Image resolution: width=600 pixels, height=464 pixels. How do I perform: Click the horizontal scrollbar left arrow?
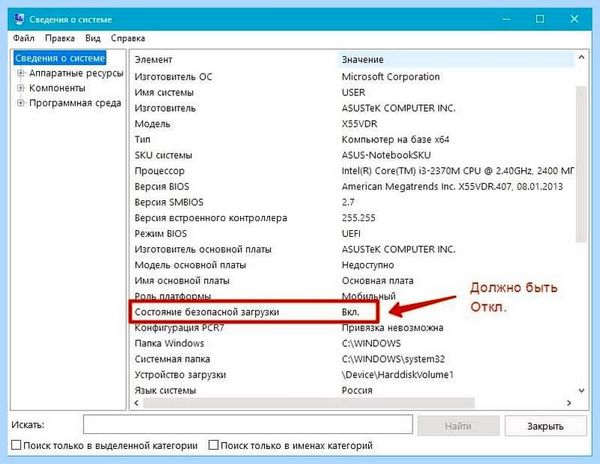pyautogui.click(x=137, y=403)
